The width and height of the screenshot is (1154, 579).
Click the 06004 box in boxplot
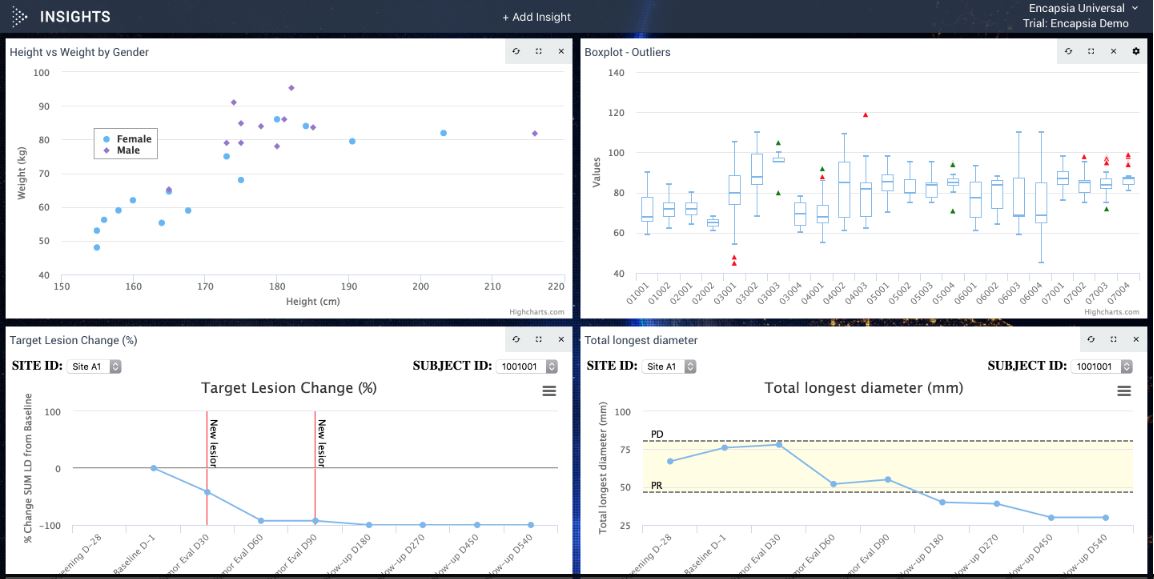[x=1041, y=202]
